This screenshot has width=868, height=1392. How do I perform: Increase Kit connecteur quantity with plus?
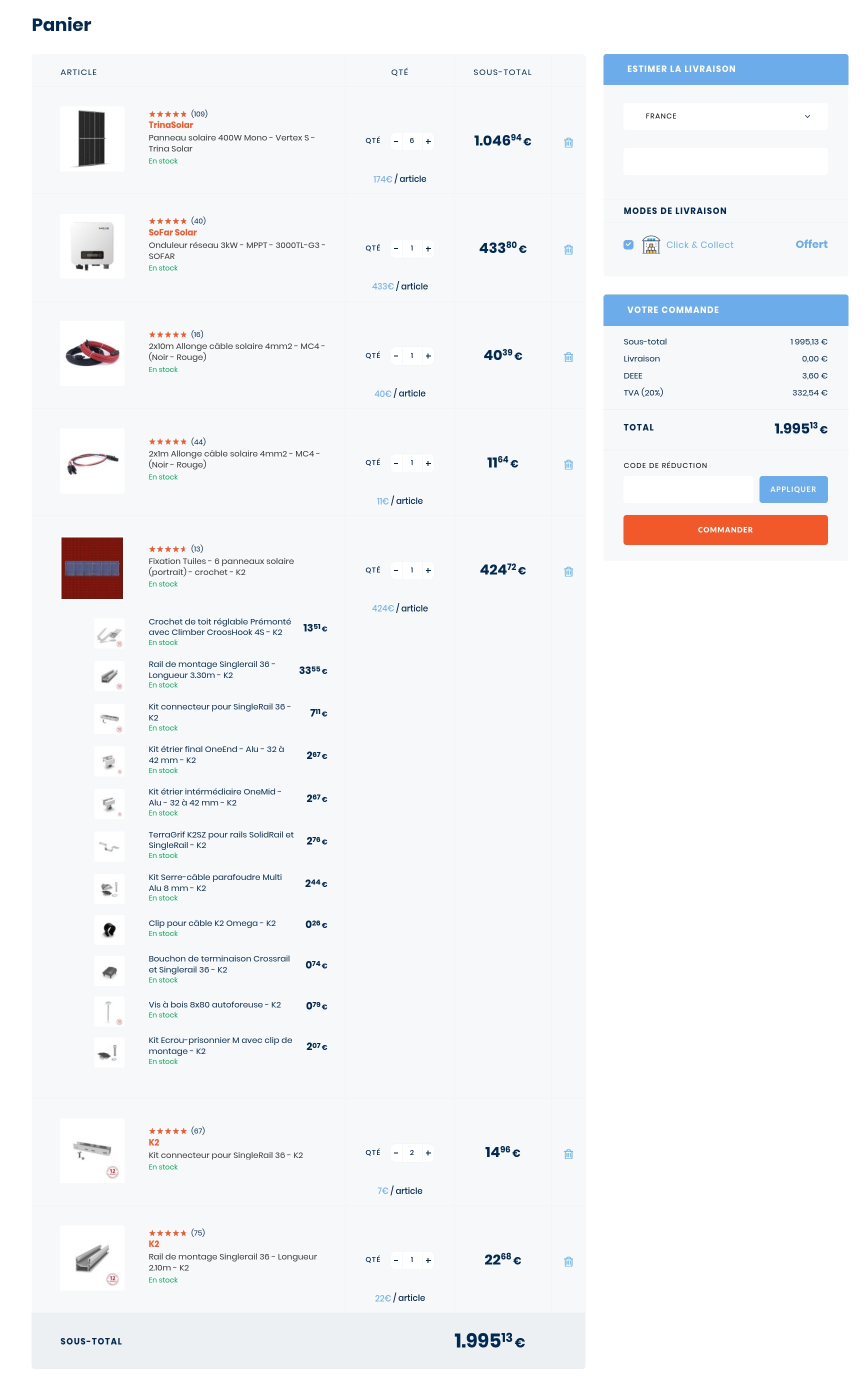(428, 1152)
